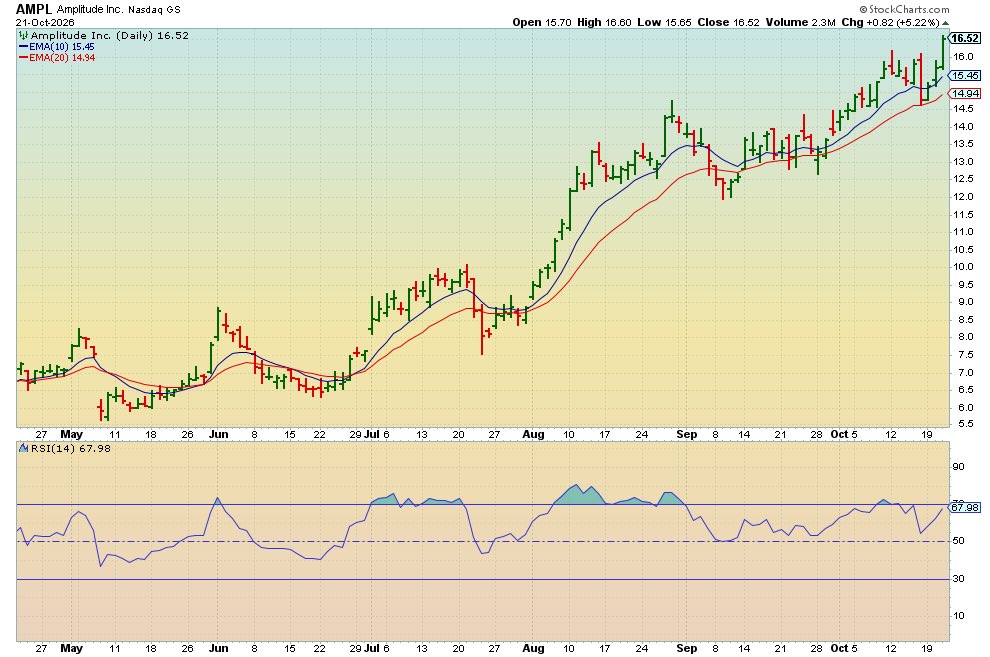Click the Close 16.52 value in header
The image size is (990, 657).
729,22
